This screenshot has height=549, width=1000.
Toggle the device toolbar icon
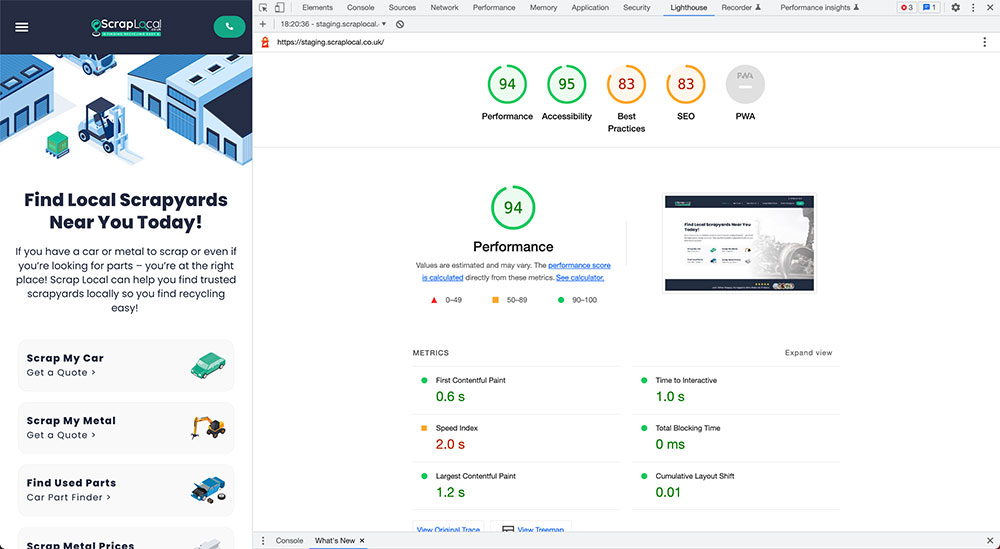pos(279,8)
